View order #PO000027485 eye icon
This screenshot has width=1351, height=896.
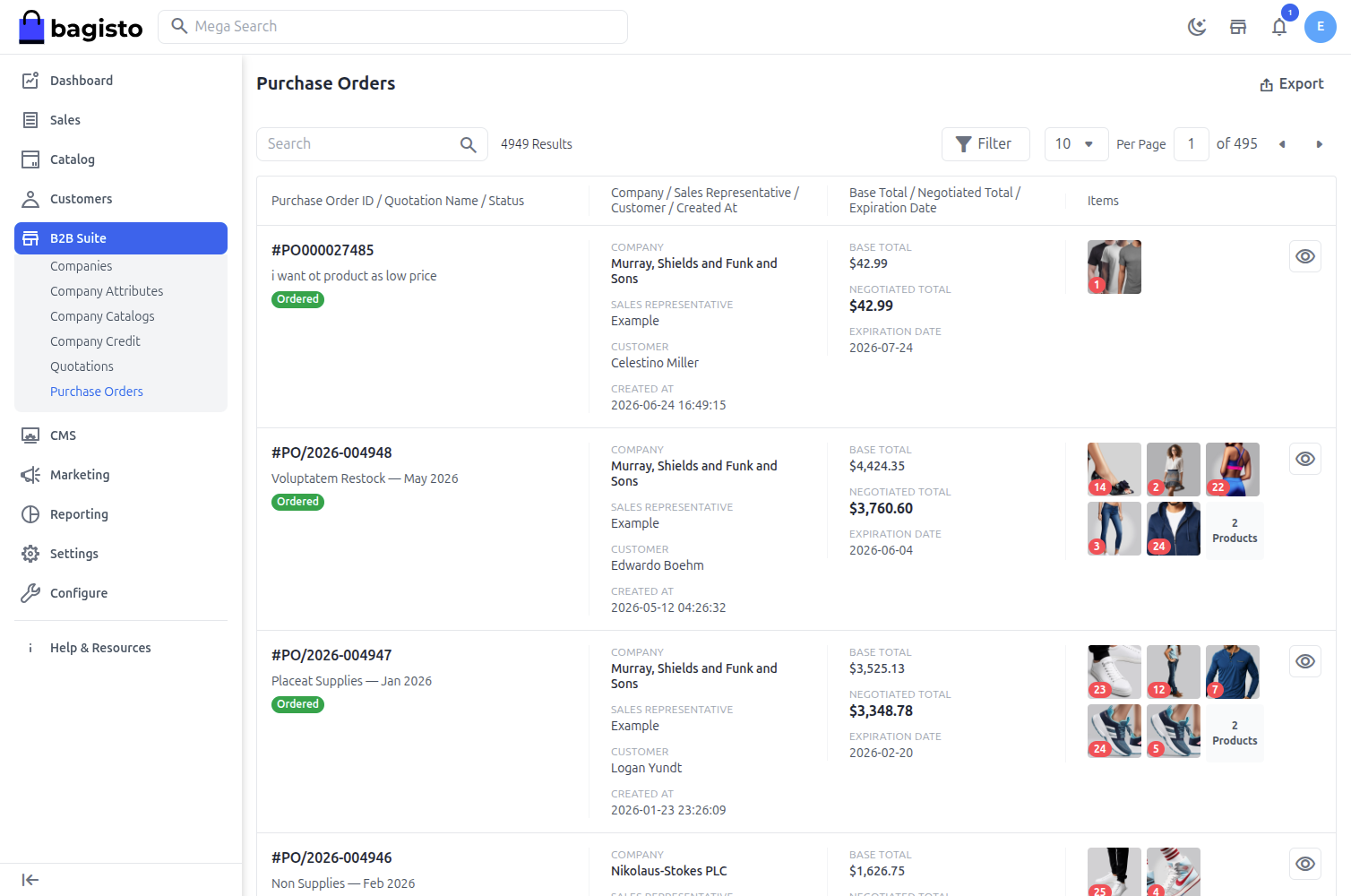tap(1305, 256)
